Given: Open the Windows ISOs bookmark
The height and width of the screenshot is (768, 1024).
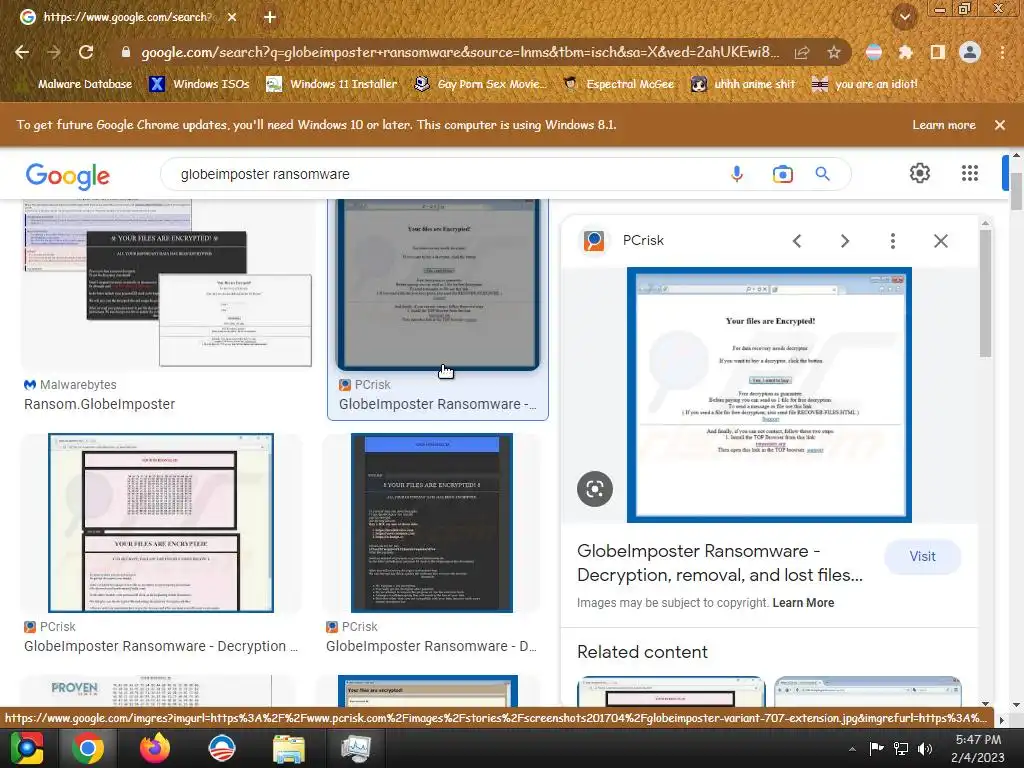Looking at the screenshot, I should click(x=199, y=84).
